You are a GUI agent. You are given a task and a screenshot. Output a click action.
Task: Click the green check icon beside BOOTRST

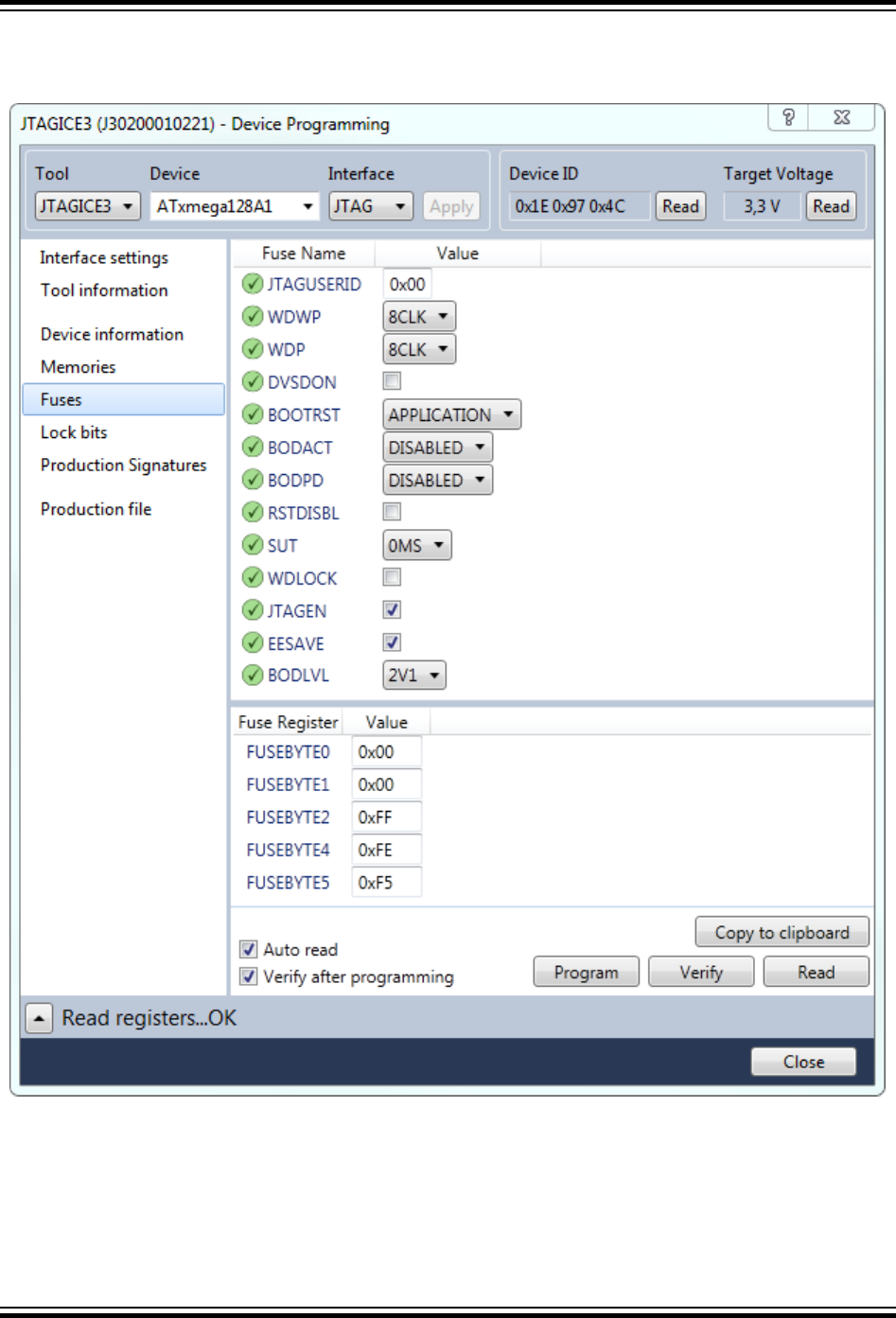click(x=253, y=414)
